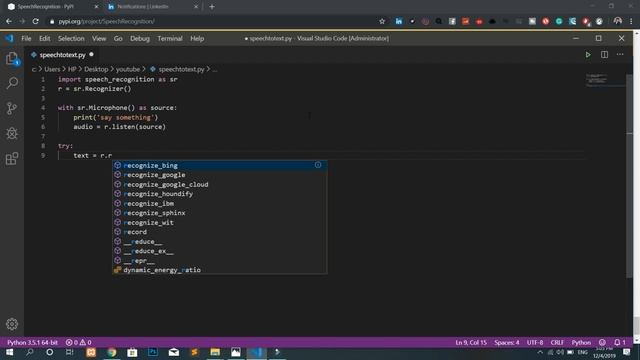Screen dimensions: 640x360
Task: Open Source Control view in activity bar
Action: coord(12,108)
